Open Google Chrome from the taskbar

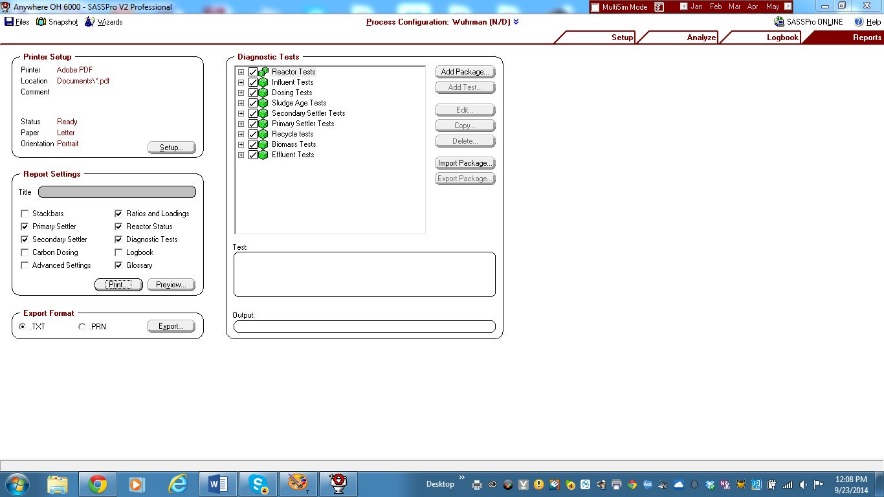click(98, 484)
